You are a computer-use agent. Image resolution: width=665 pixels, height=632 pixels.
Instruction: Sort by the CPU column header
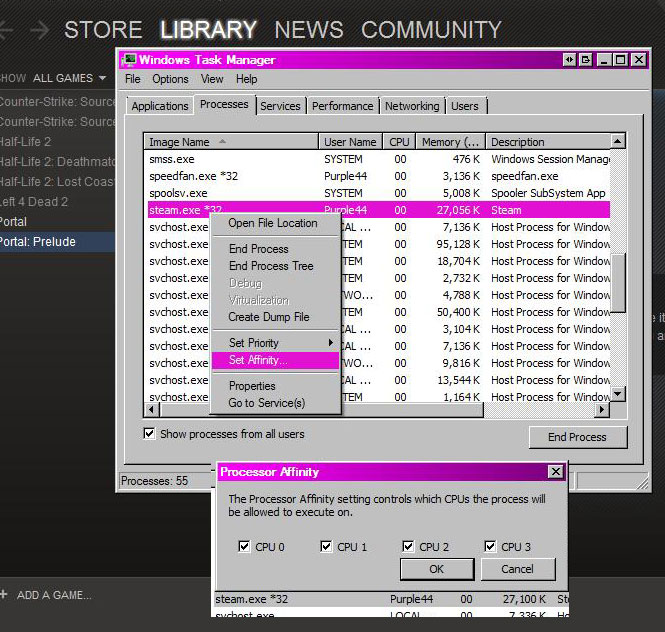399,142
